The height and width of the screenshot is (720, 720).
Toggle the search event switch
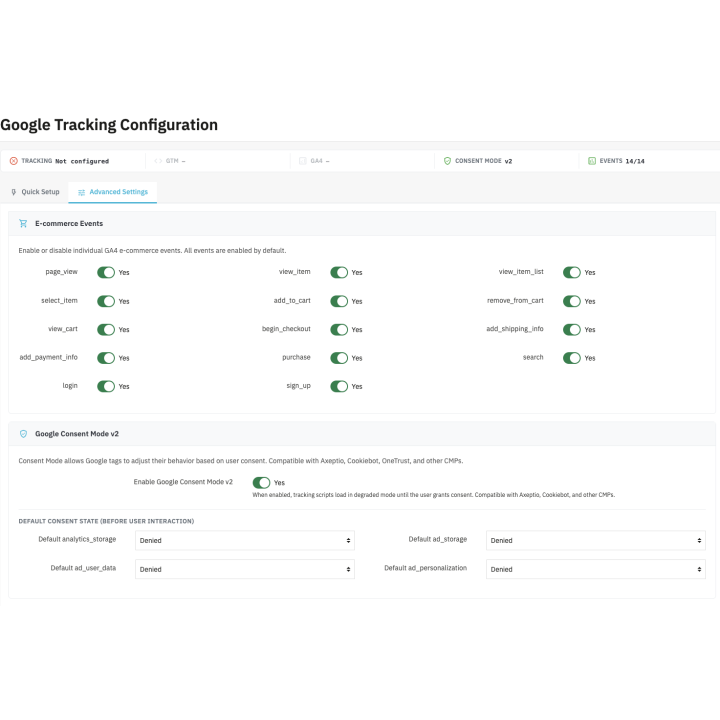click(x=572, y=358)
